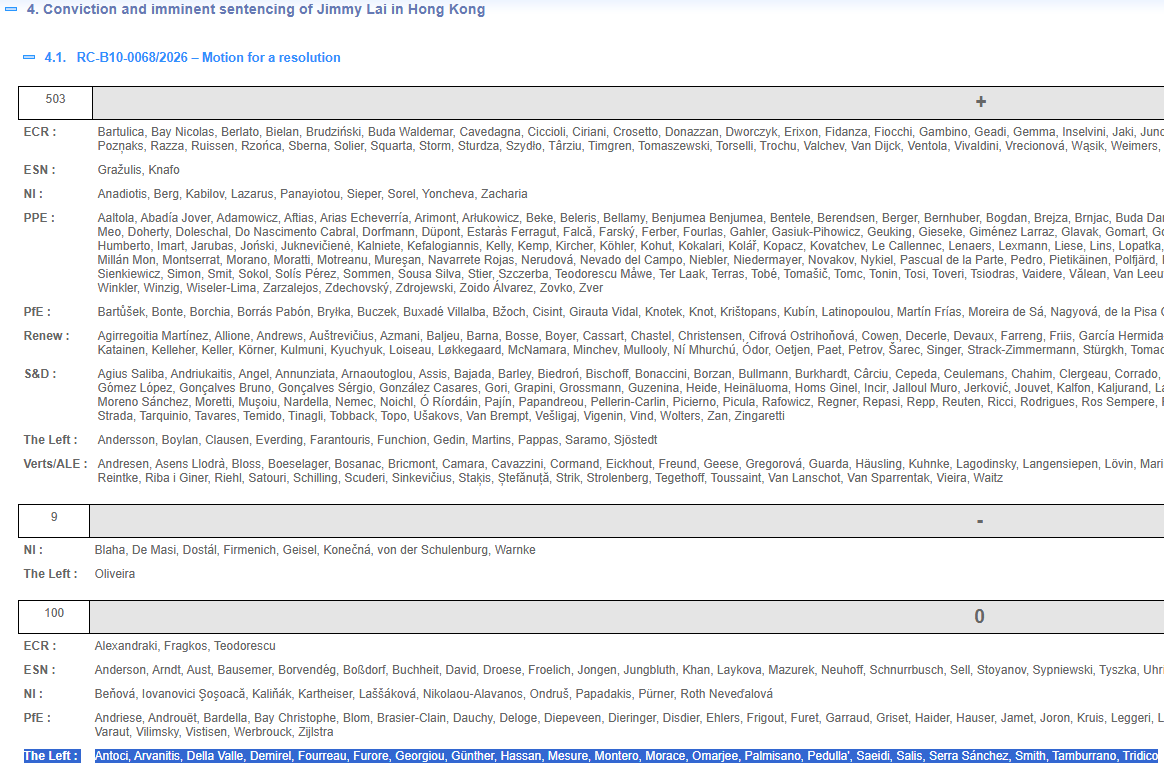Image resolution: width=1164 pixels, height=765 pixels.
Task: Select the S&D group label
Action: tap(40, 374)
